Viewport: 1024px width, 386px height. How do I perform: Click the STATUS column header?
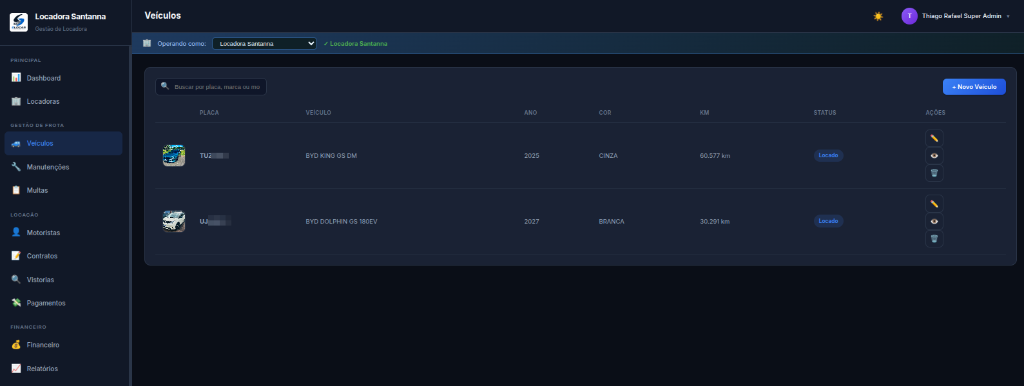(825, 112)
